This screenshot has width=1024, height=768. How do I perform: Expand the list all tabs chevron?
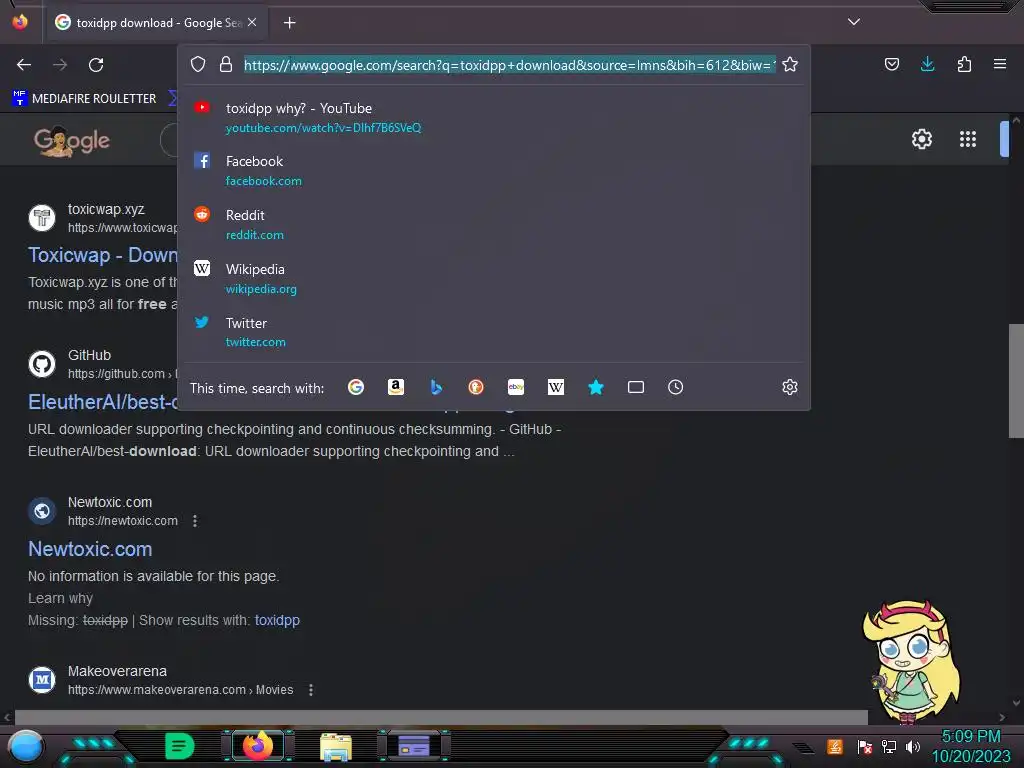tap(854, 22)
